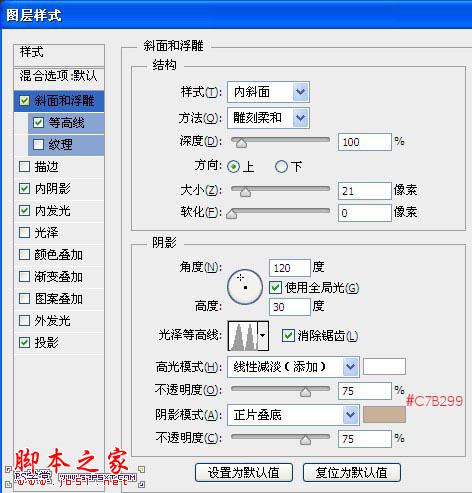The image size is (472, 493).
Task: Select the 光泽 style row
Action: 59,232
